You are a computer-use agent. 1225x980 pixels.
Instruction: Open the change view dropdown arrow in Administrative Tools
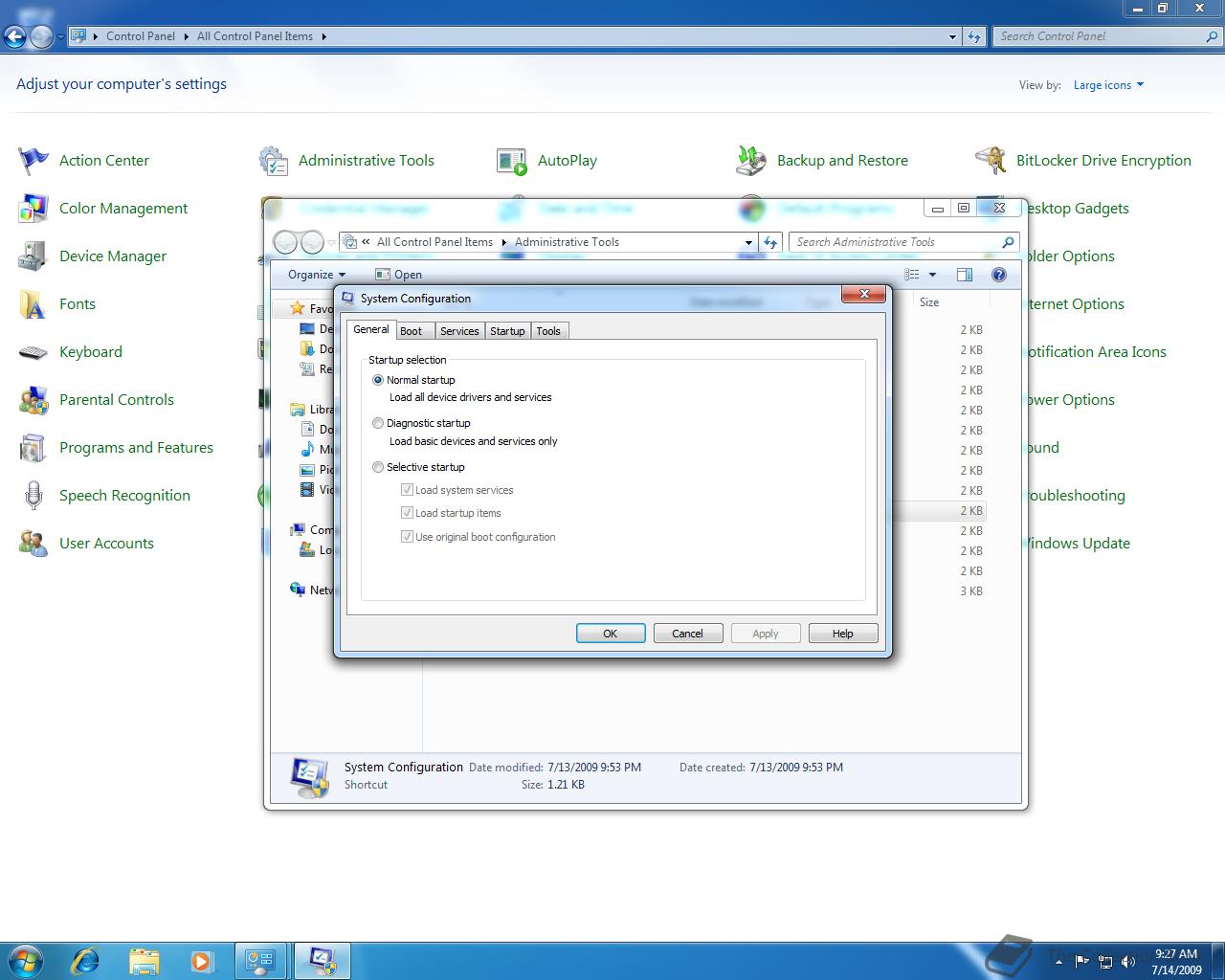coord(932,275)
